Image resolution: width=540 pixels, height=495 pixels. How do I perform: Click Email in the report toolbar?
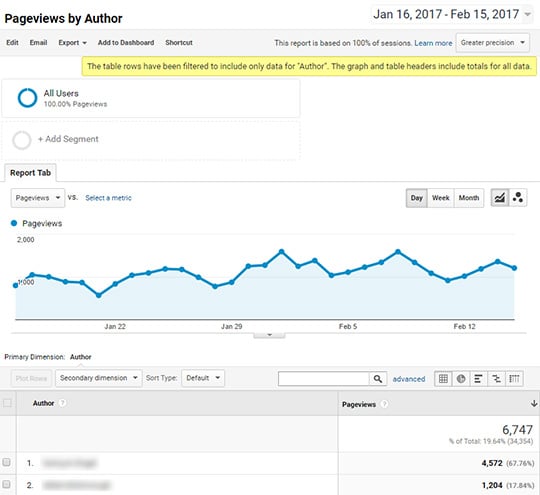pos(38,43)
